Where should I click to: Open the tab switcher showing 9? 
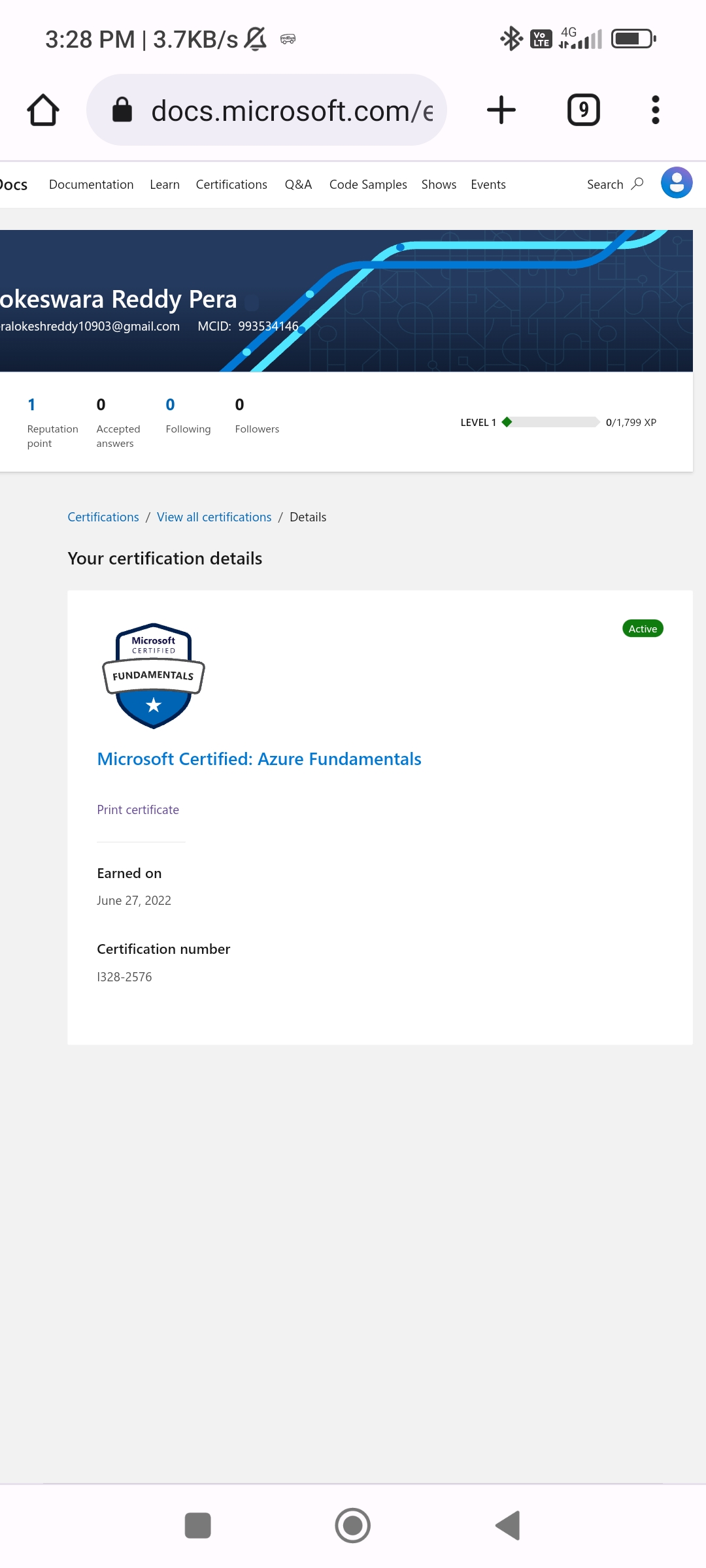click(x=584, y=110)
